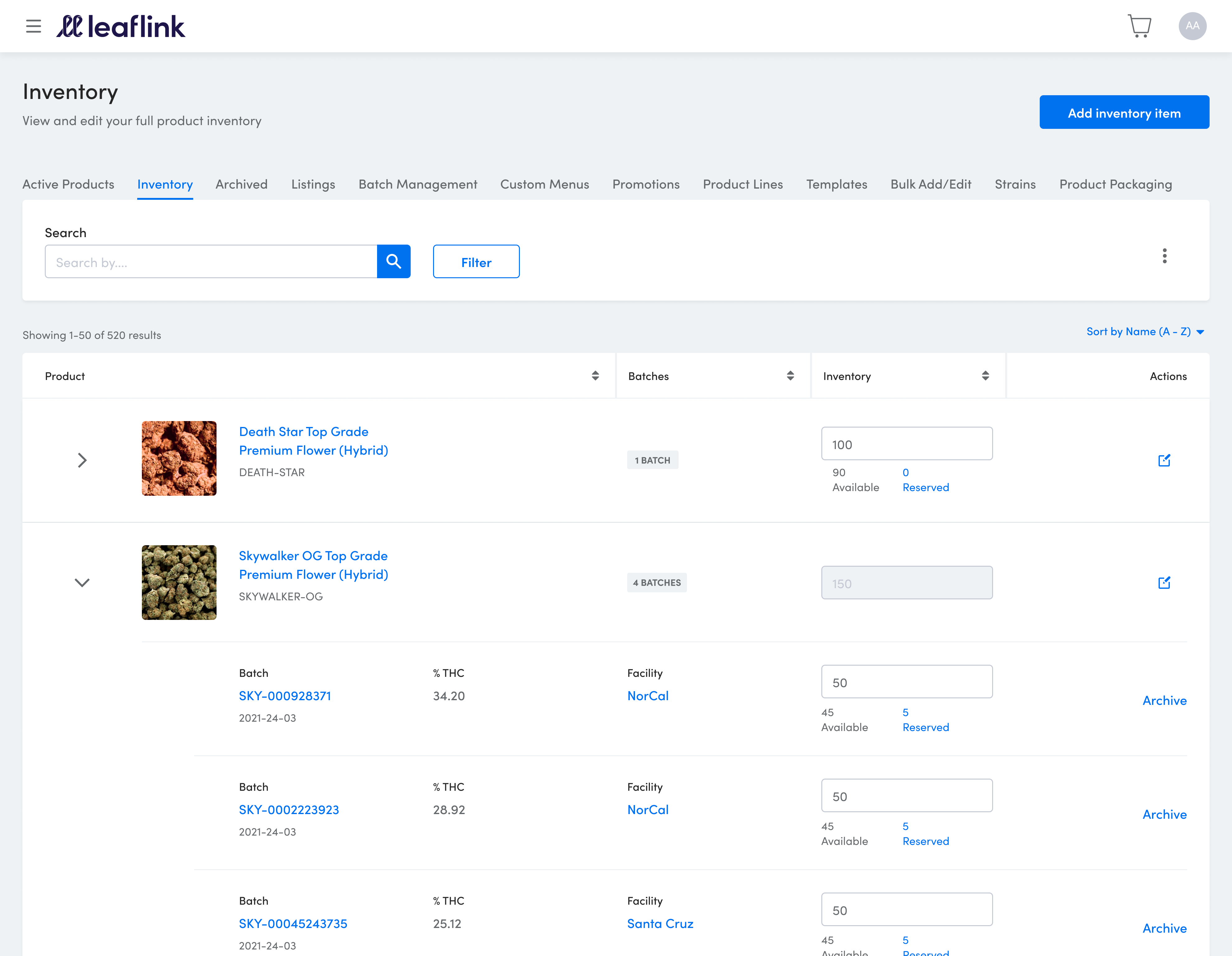Click inventory field for batch SKY-000928371
Image resolution: width=1232 pixels, height=956 pixels.
coord(907,682)
